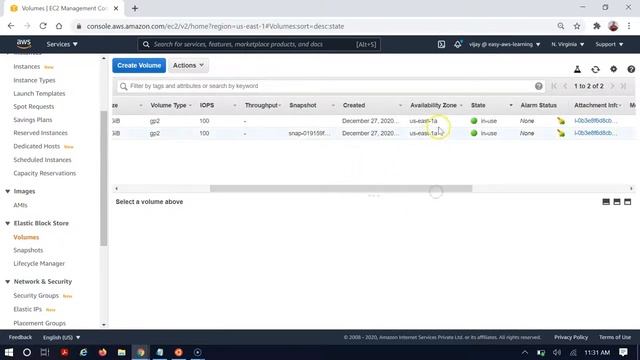Click alarm icon in snapshot volume row
The image size is (640, 360).
(x=561, y=133)
